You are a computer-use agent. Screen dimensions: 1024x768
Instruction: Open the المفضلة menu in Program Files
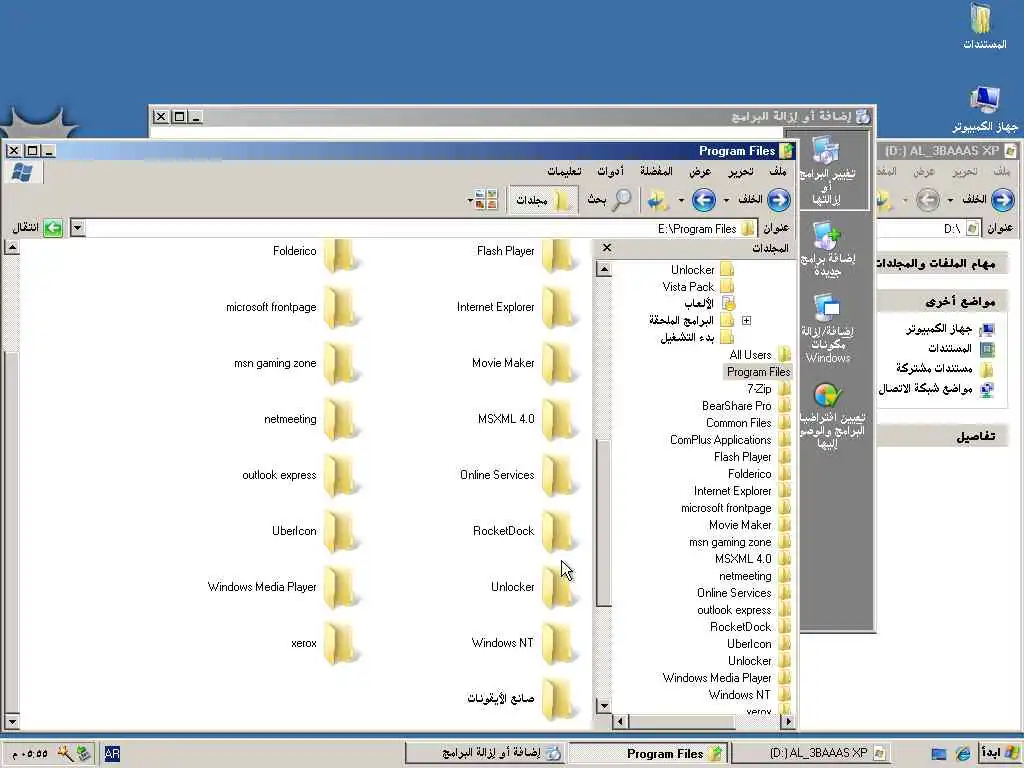click(x=656, y=171)
